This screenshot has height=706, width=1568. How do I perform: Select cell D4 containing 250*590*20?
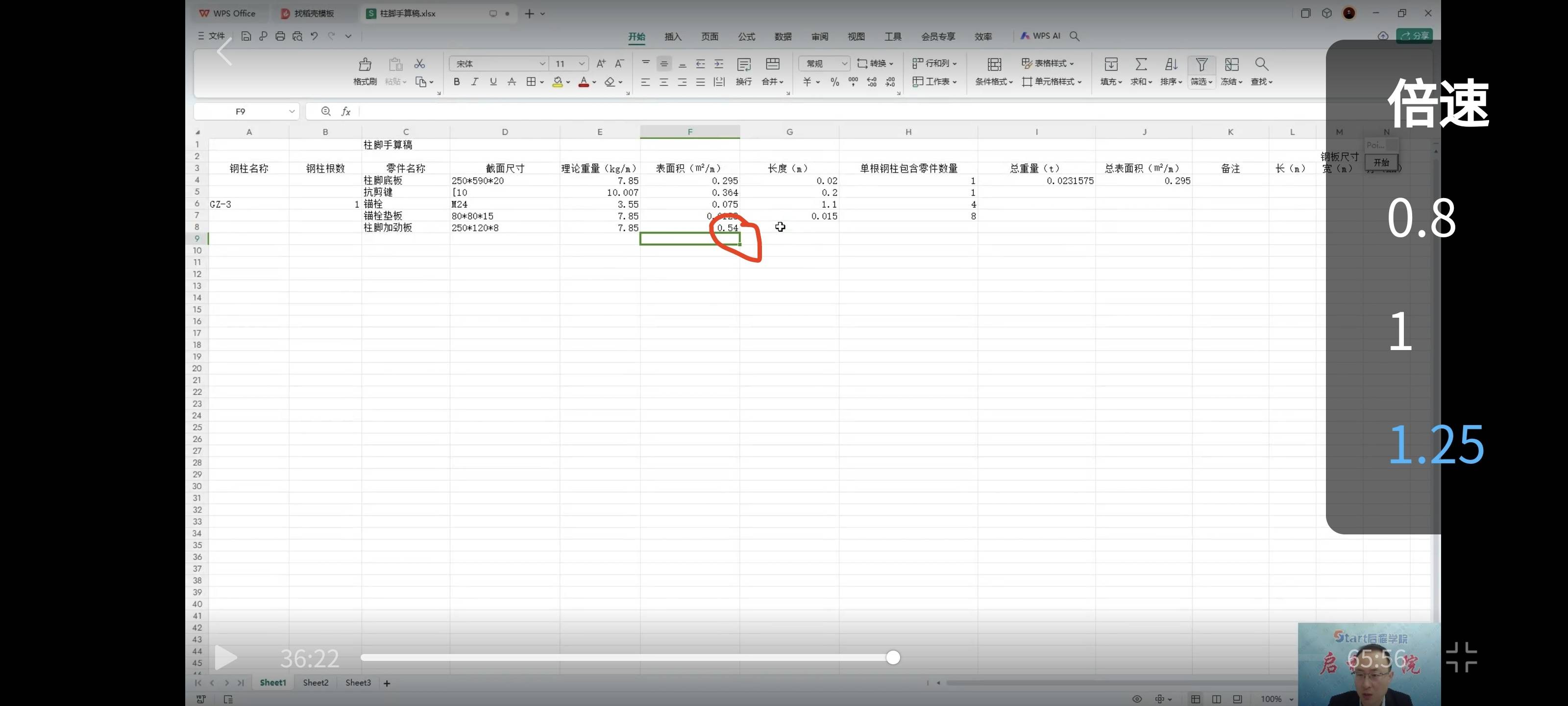click(505, 181)
